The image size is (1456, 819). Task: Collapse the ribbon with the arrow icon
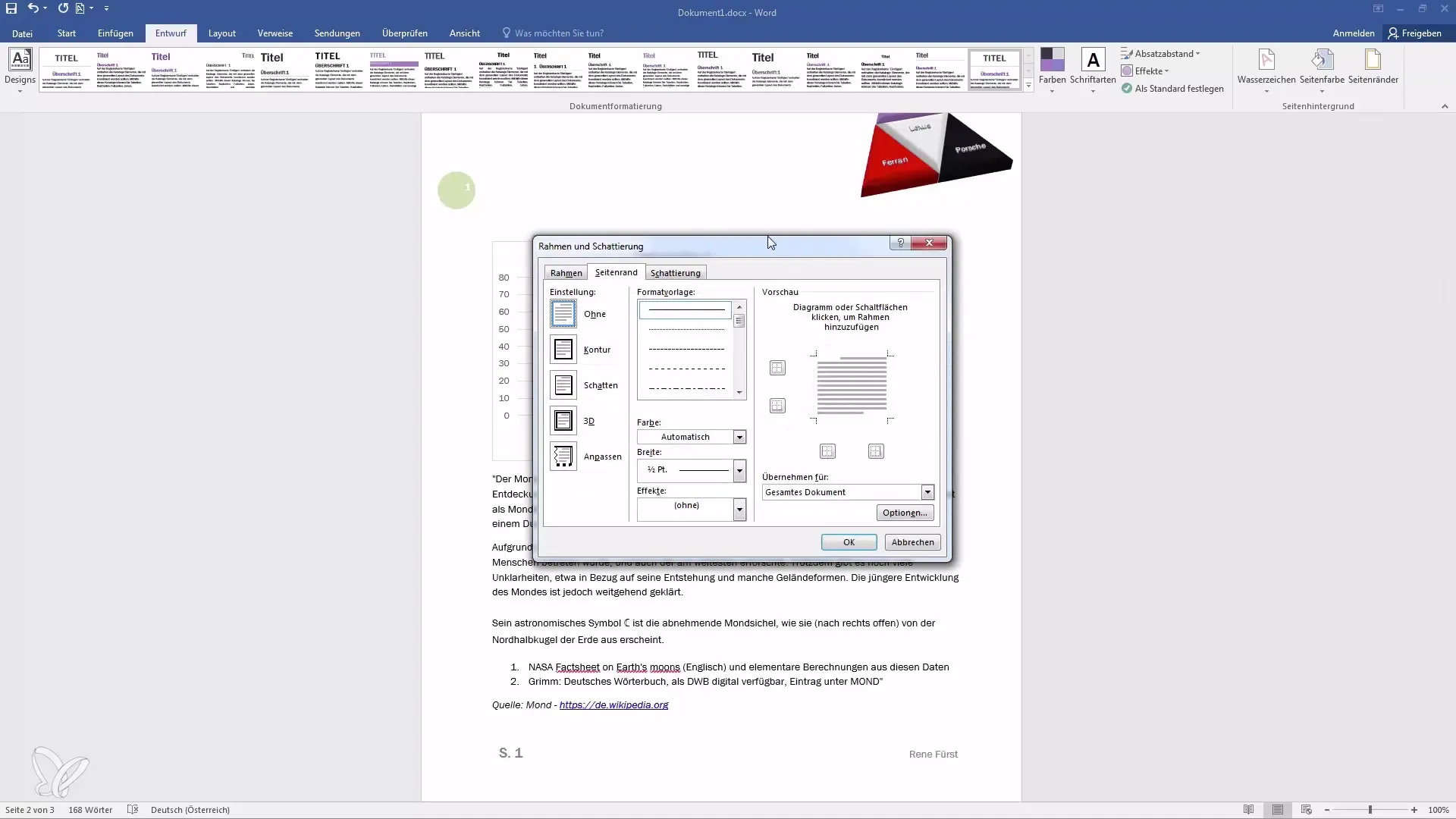point(1445,106)
